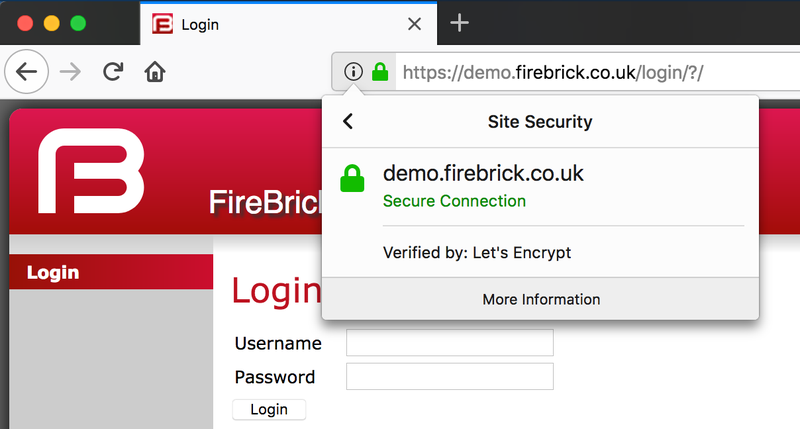Click the FireBrick logo on page header
The image size is (800, 429).
[91, 171]
